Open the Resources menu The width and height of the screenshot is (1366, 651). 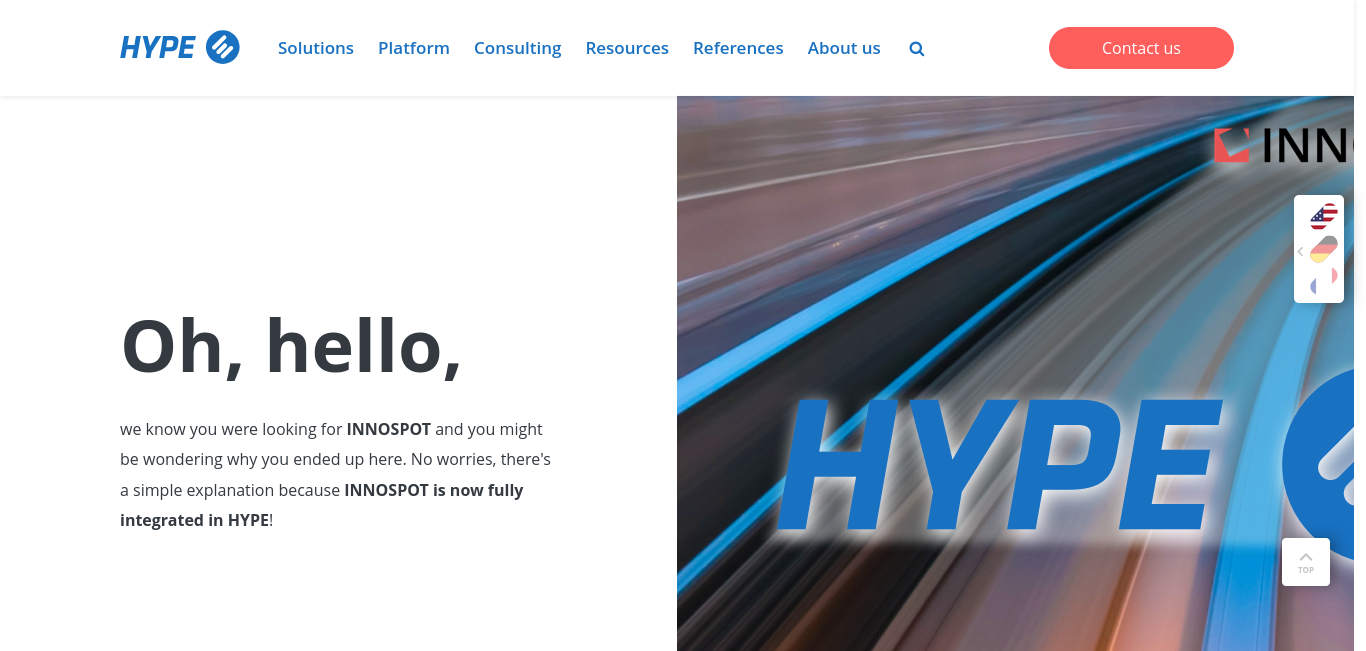(627, 48)
